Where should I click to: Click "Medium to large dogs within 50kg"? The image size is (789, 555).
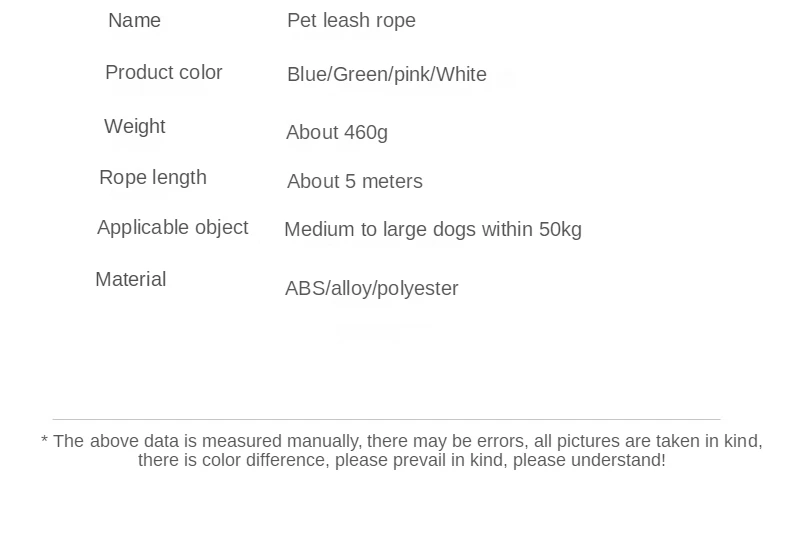click(x=433, y=230)
